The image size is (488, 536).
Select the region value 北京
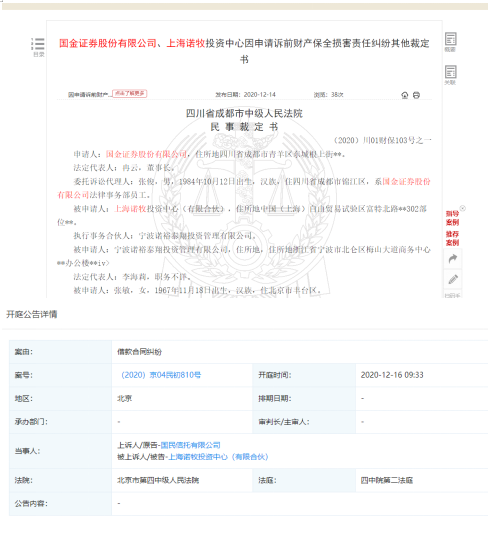[125, 399]
